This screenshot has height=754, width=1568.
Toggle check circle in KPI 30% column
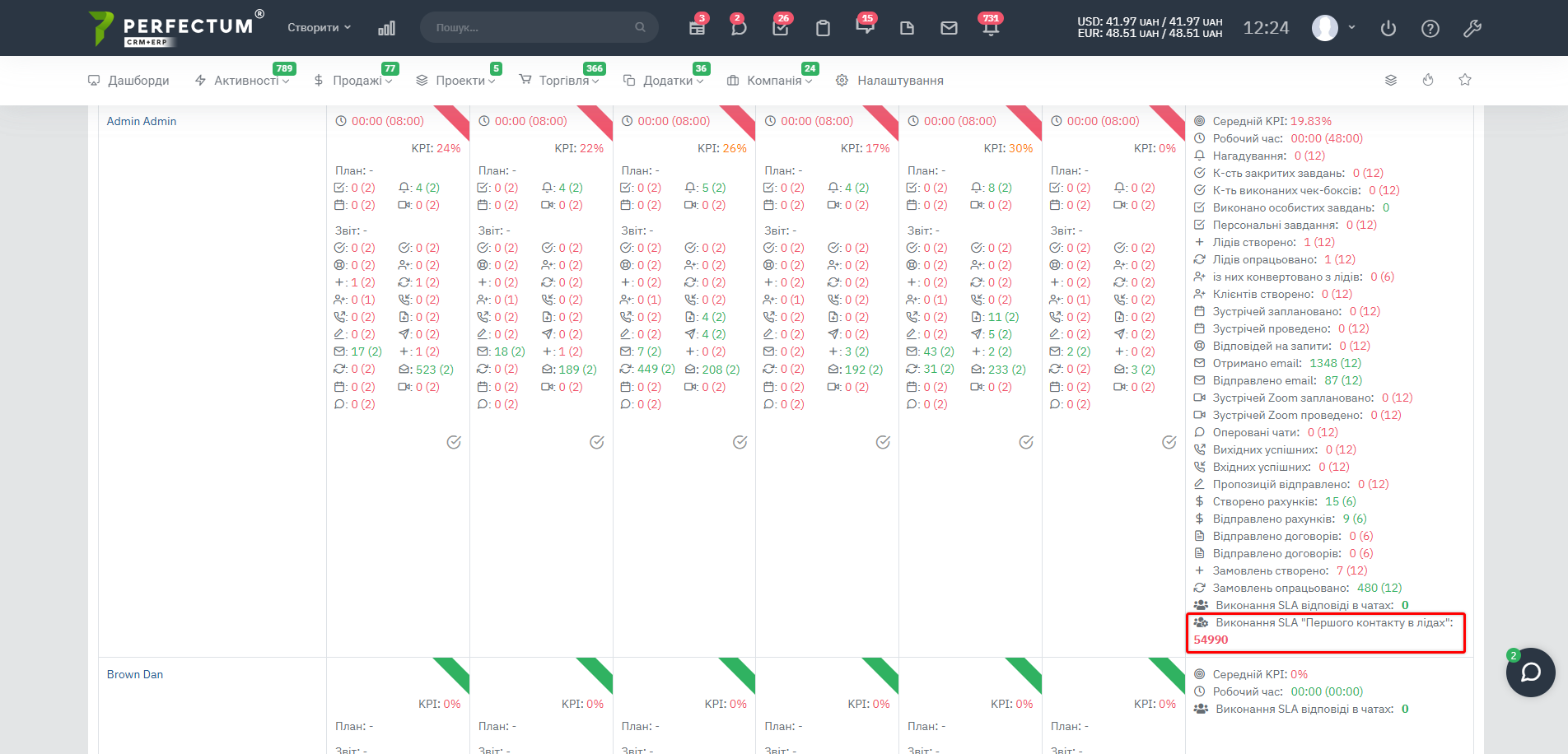[x=1026, y=442]
